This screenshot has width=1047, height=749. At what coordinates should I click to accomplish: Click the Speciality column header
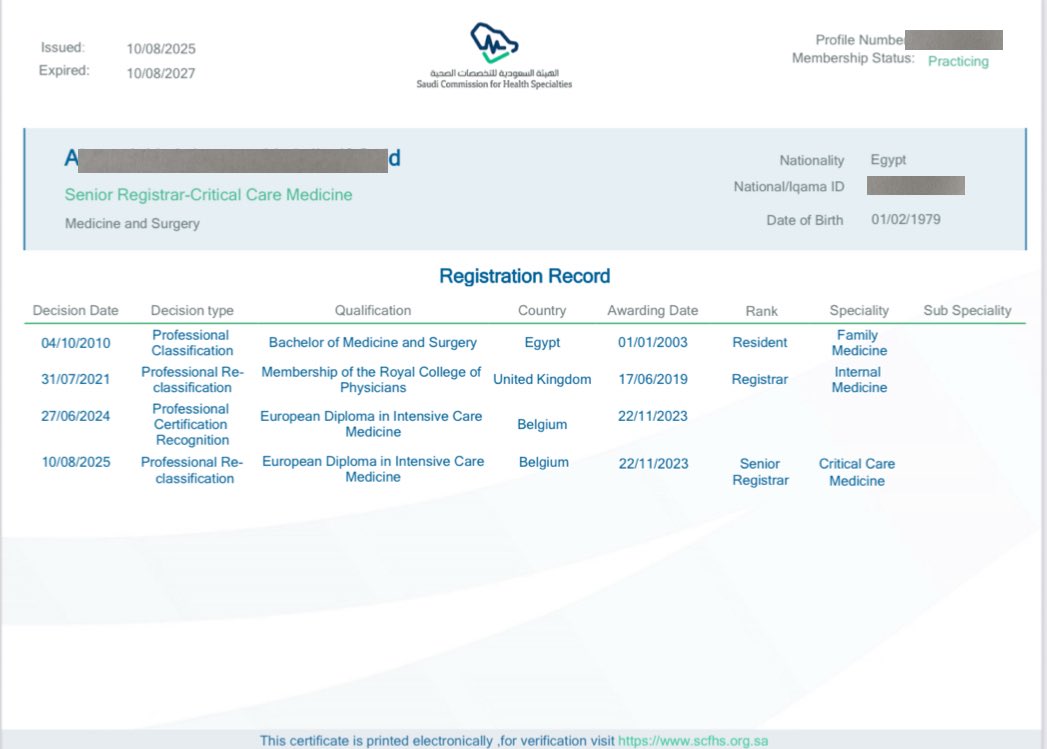click(859, 310)
